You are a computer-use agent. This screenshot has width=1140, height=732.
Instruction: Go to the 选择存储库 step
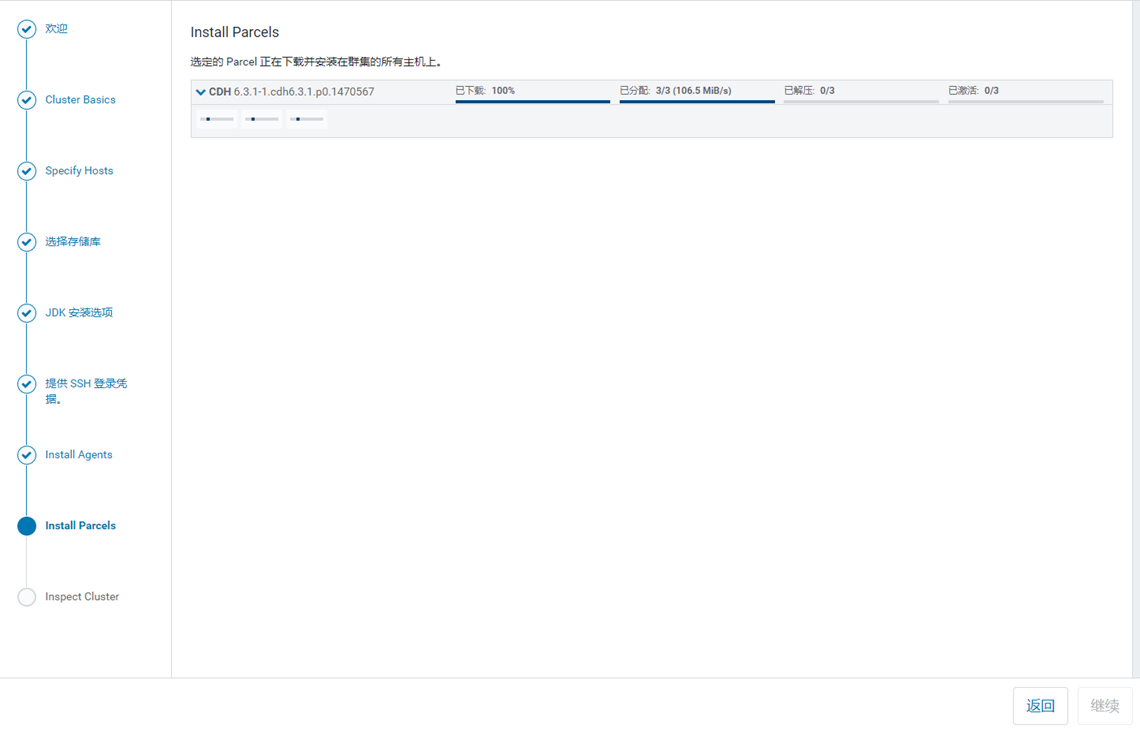[x=73, y=242]
